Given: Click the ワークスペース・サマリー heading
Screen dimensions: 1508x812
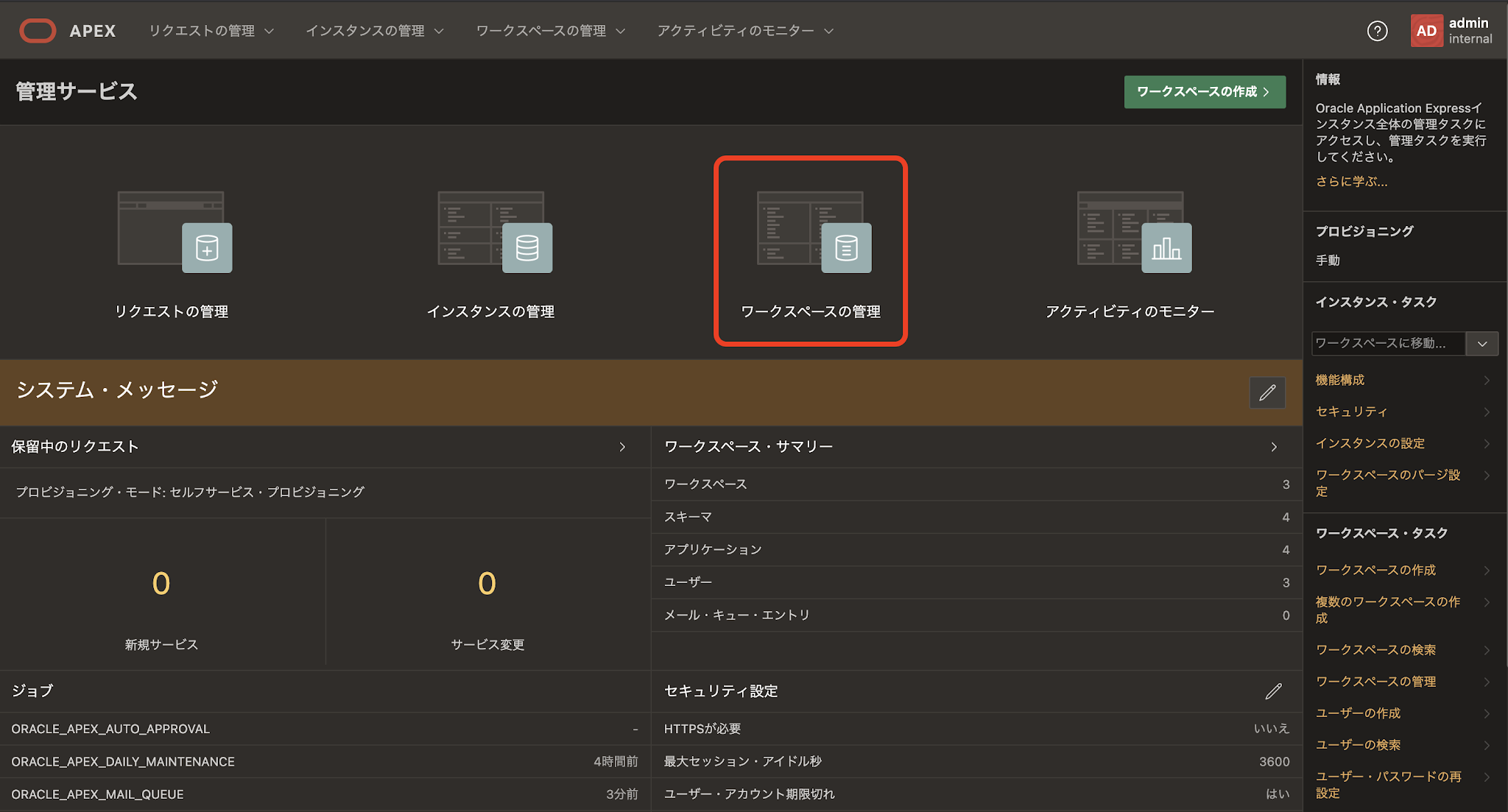Looking at the screenshot, I should (748, 447).
